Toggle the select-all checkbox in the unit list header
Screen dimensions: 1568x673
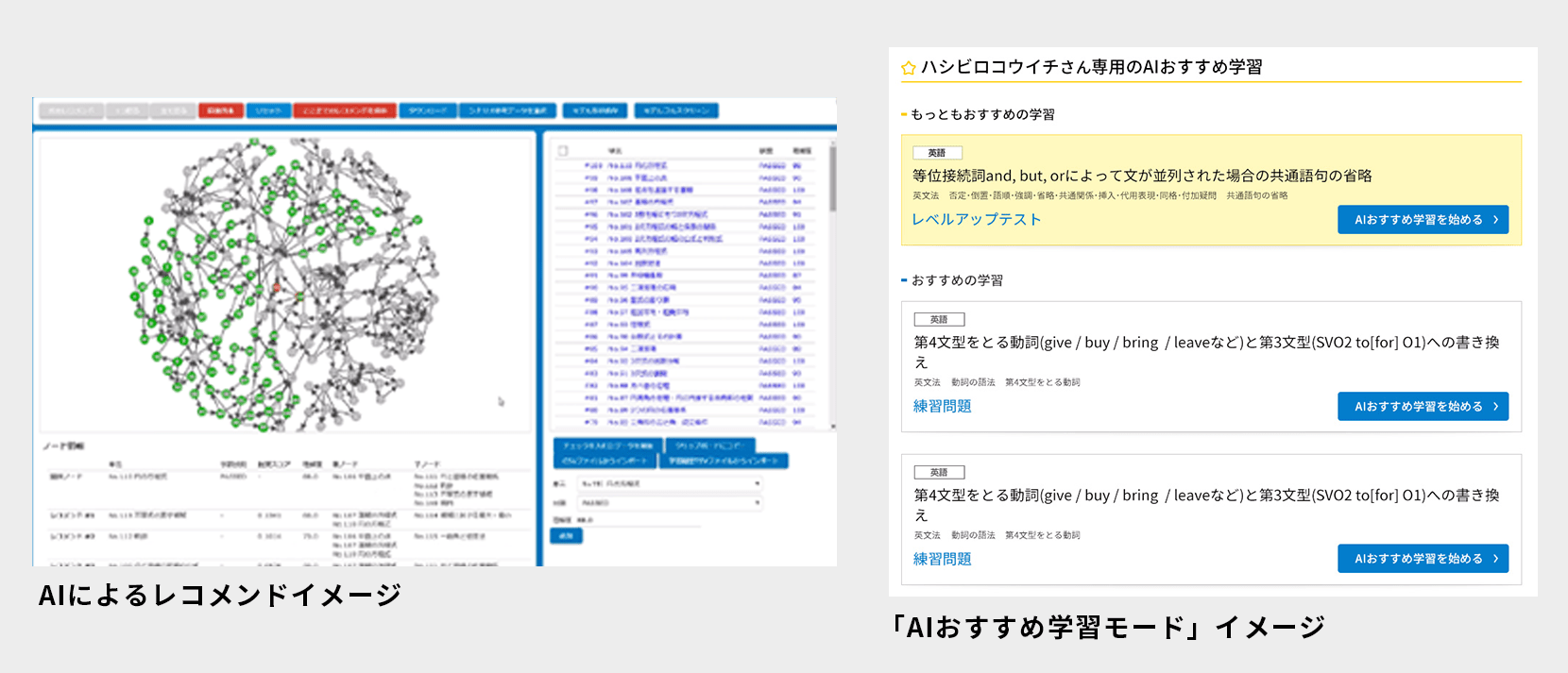click(x=563, y=151)
